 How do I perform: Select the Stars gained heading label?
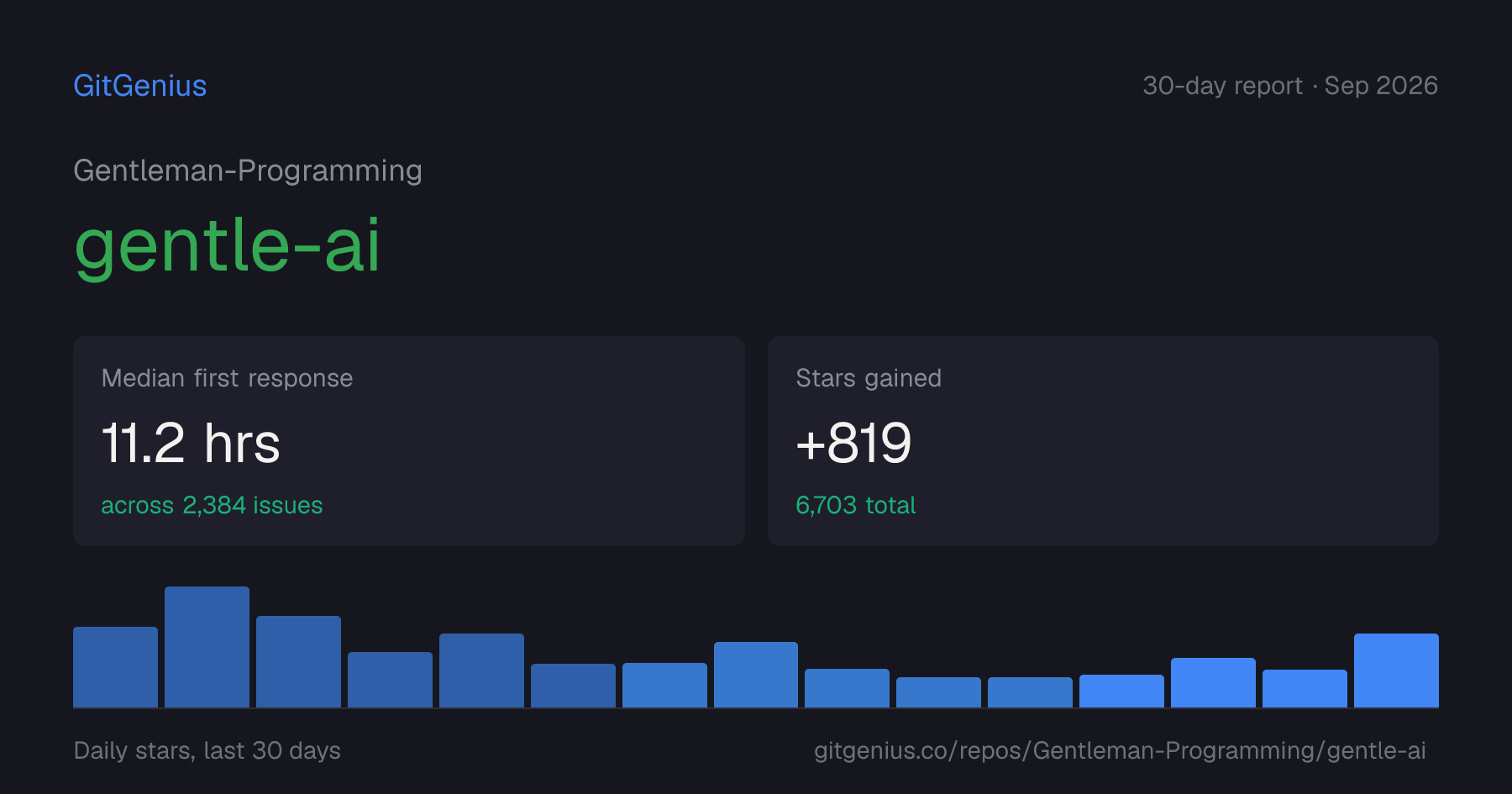(869, 378)
